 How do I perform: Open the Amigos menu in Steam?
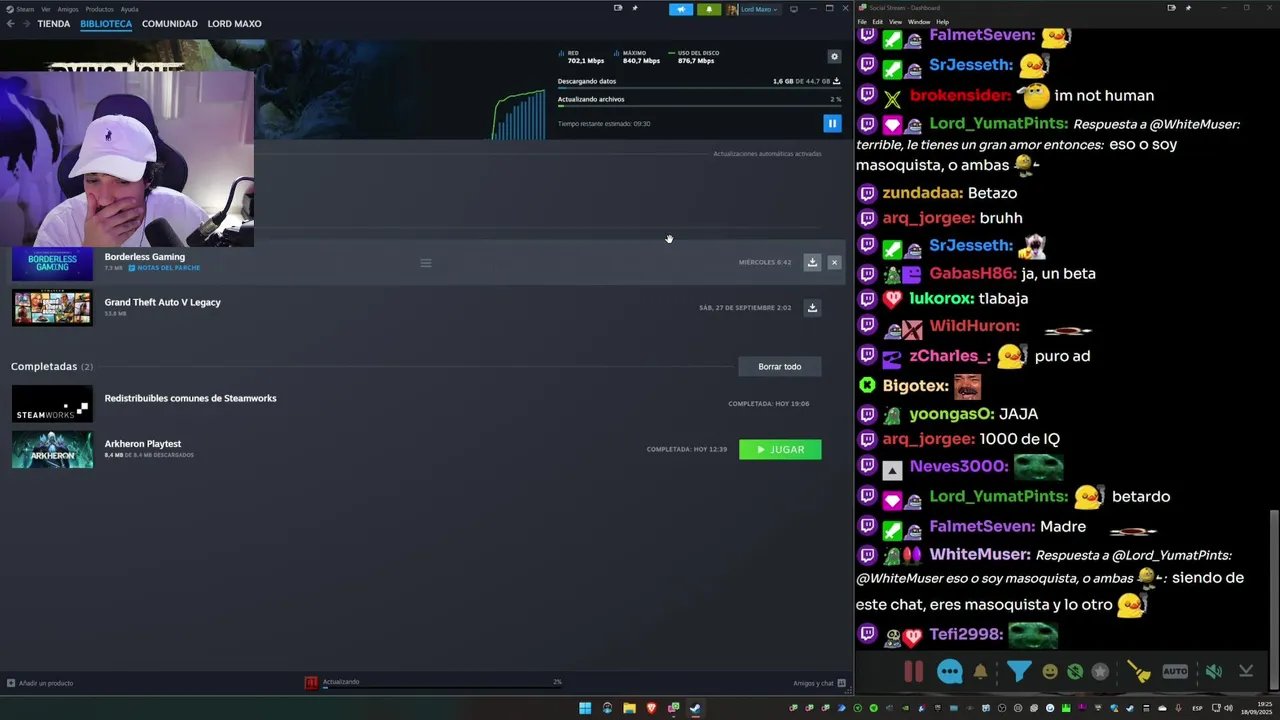(x=68, y=9)
